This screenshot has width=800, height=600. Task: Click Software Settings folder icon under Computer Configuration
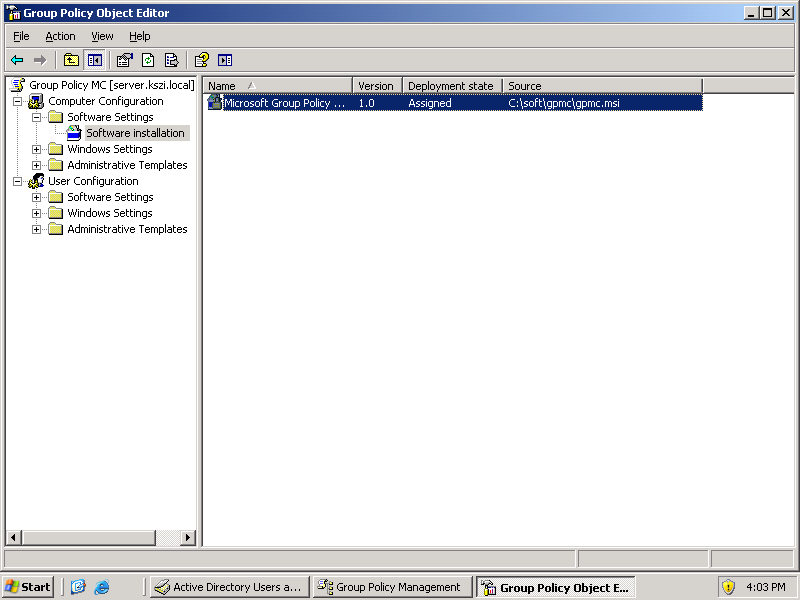pyautogui.click(x=55, y=117)
